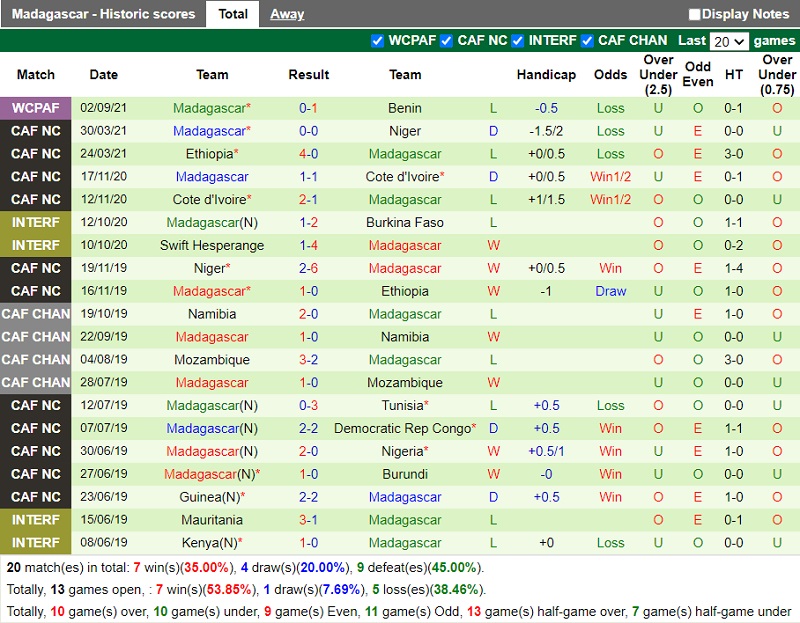Click the 2-6 score versus Niger
Image resolution: width=800 pixels, height=623 pixels.
[x=309, y=268]
